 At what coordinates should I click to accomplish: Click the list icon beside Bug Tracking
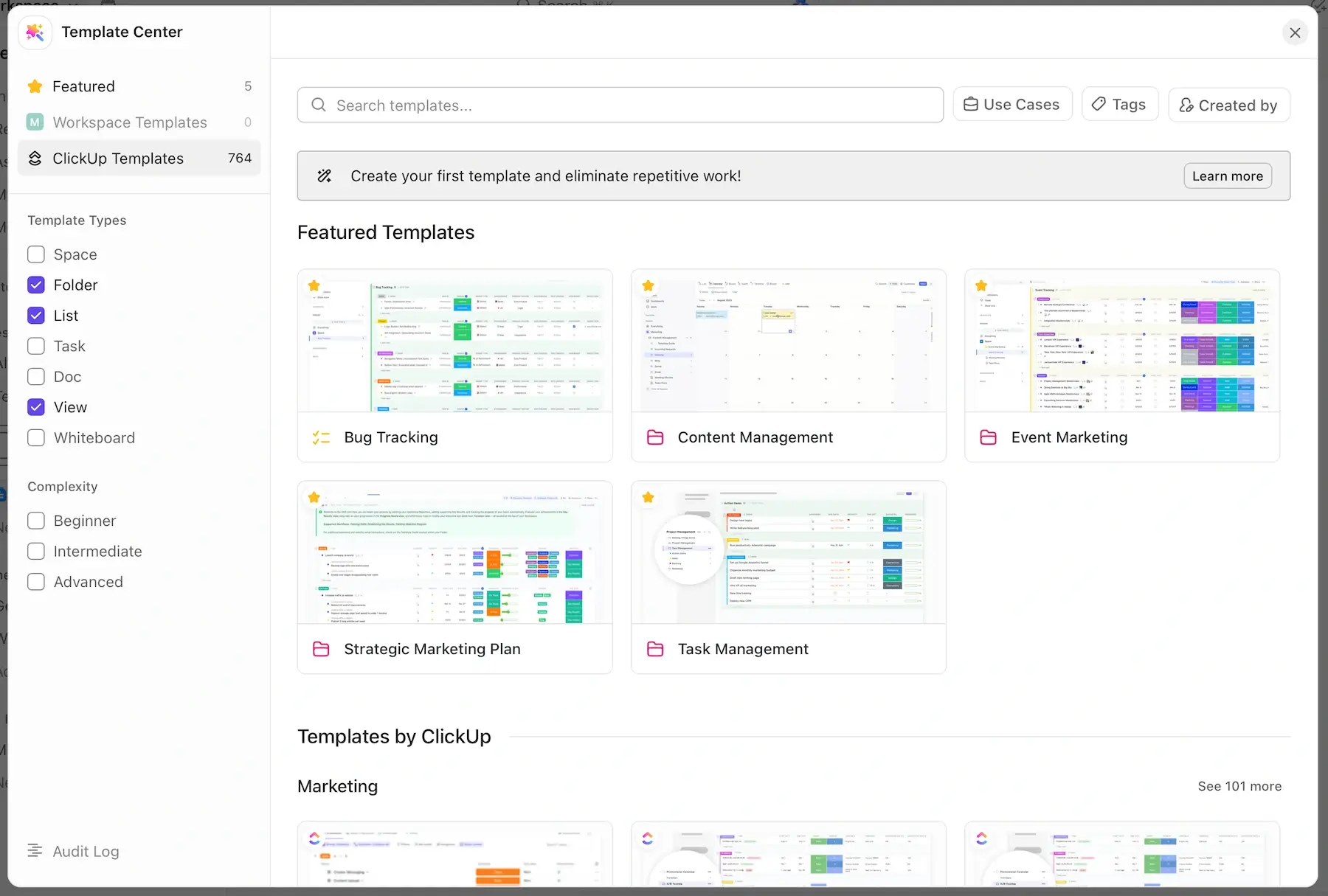pos(321,437)
